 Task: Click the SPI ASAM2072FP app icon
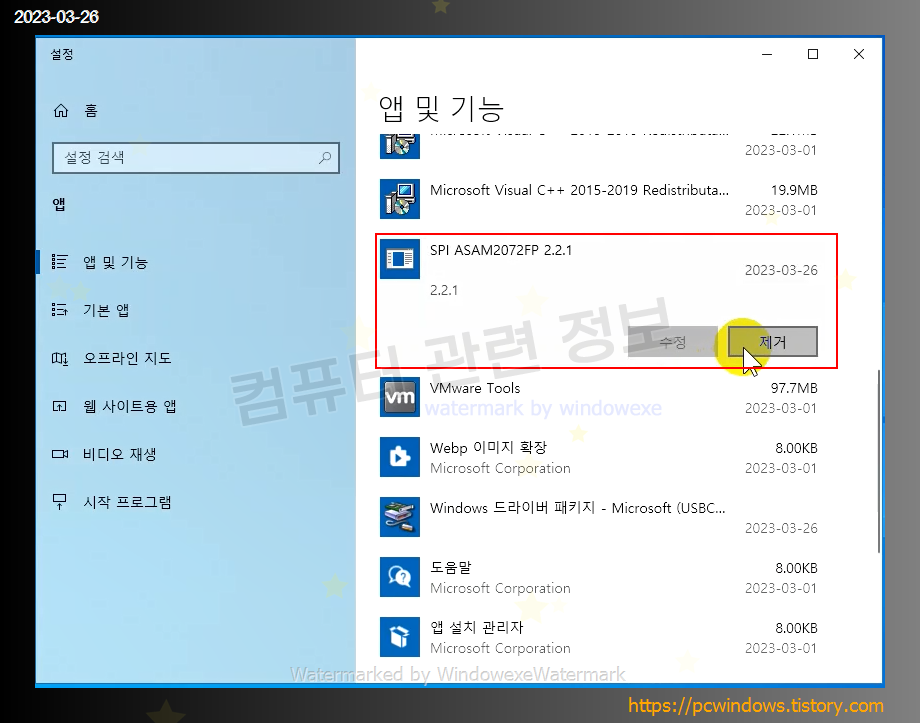coord(400,259)
